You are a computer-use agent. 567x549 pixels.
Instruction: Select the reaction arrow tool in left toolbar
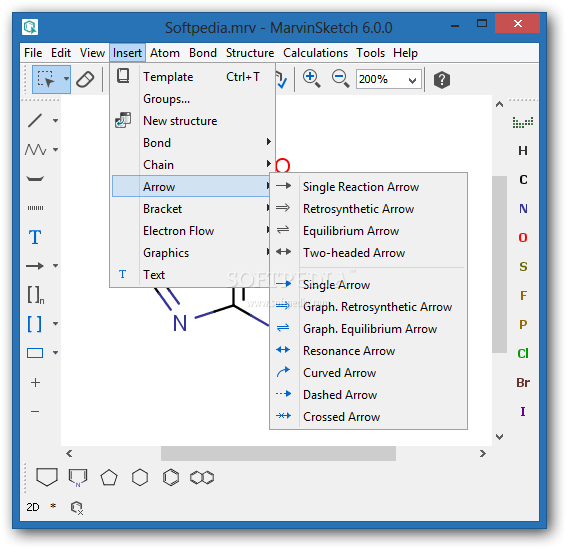point(35,266)
